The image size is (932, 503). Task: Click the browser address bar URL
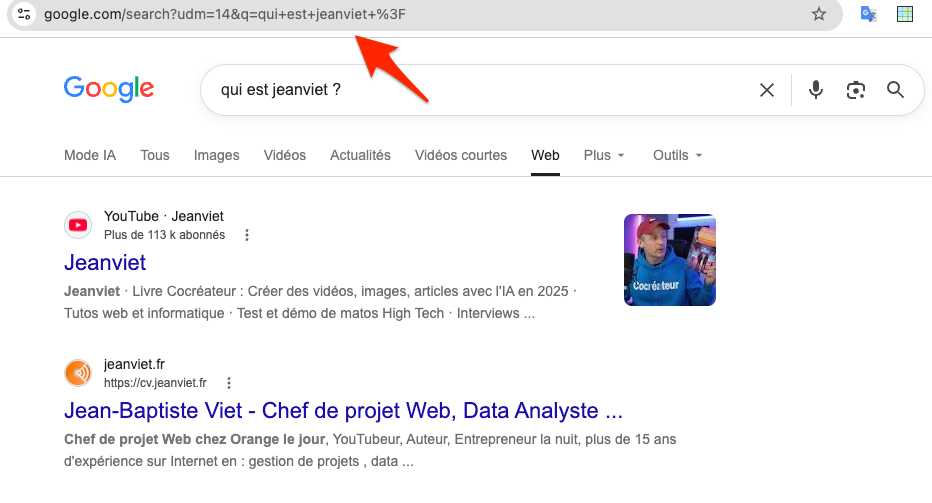[x=225, y=14]
